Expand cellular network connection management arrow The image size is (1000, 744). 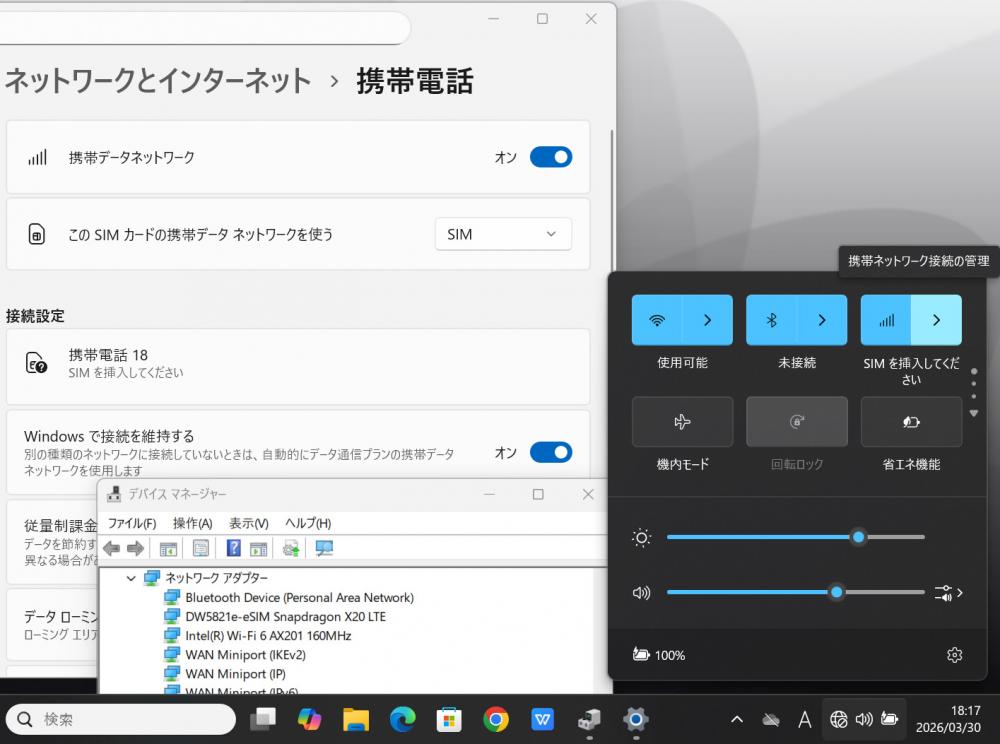point(936,320)
